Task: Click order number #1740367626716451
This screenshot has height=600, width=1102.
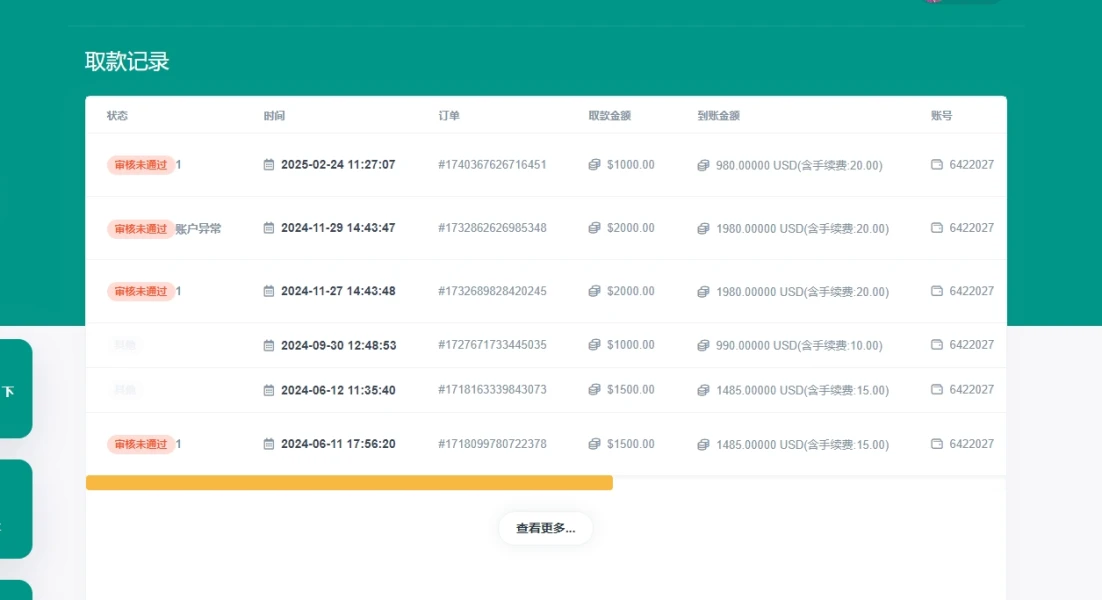Action: [x=492, y=165]
